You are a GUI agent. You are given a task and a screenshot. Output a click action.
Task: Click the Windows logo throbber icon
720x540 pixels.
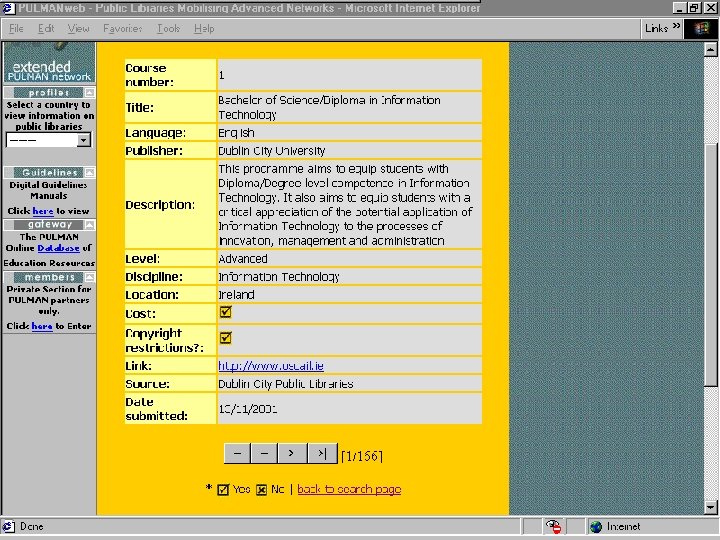701,28
